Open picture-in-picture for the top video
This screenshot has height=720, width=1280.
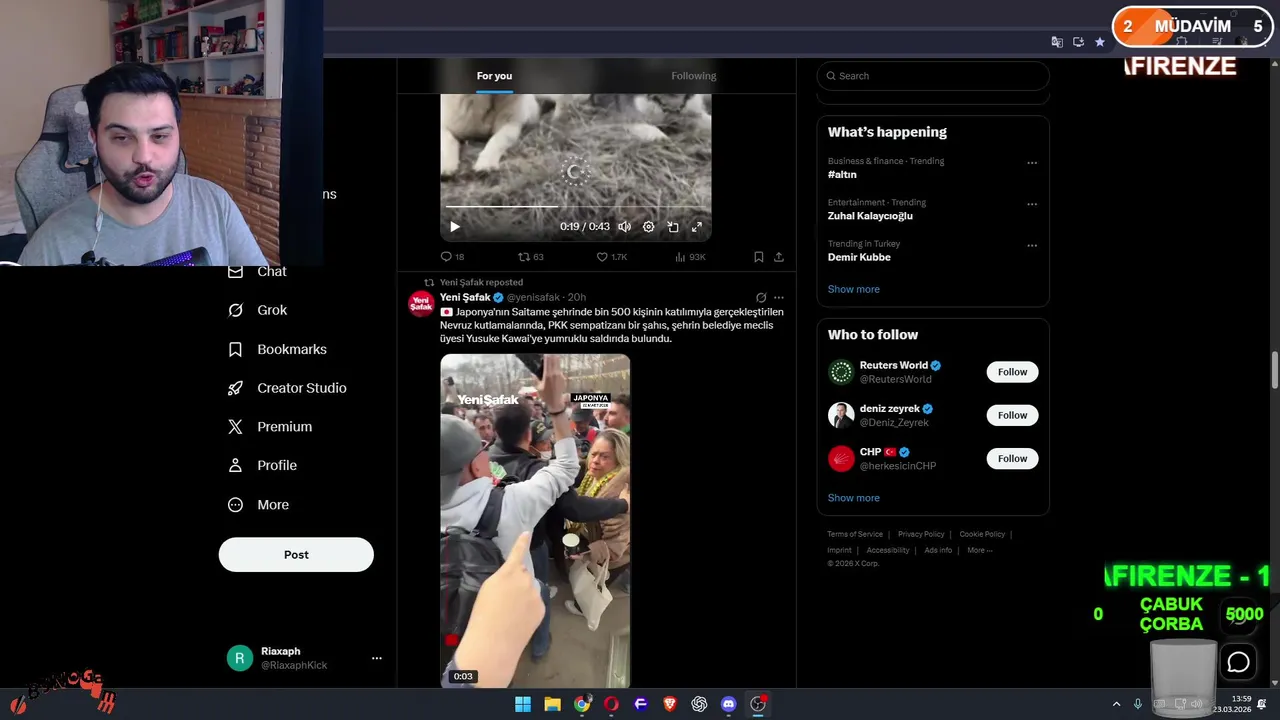[673, 227]
